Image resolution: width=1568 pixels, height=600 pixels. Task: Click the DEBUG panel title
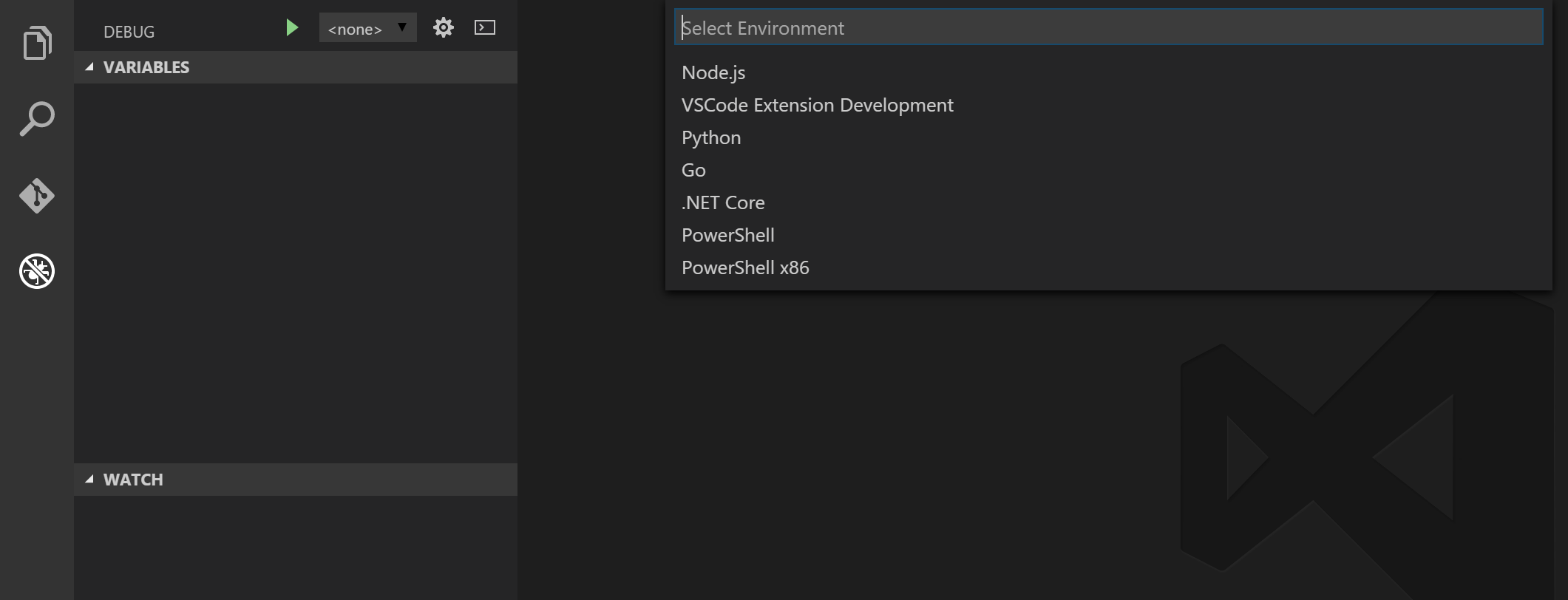click(x=129, y=32)
